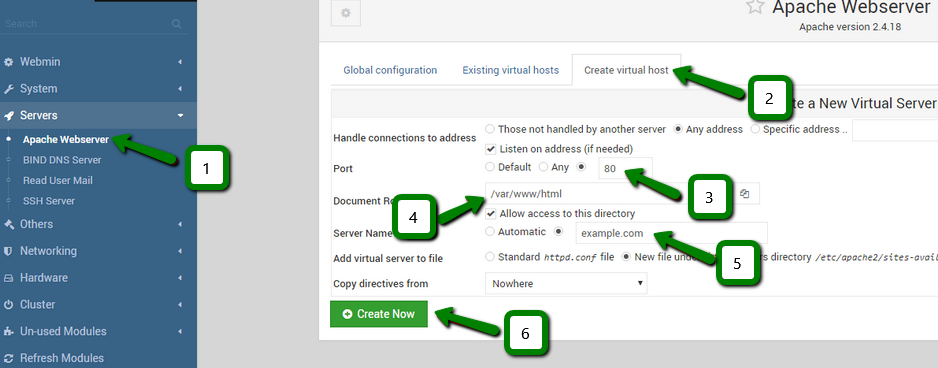The height and width of the screenshot is (368, 938).
Task: Select the Default port radio button
Action: tap(490, 167)
